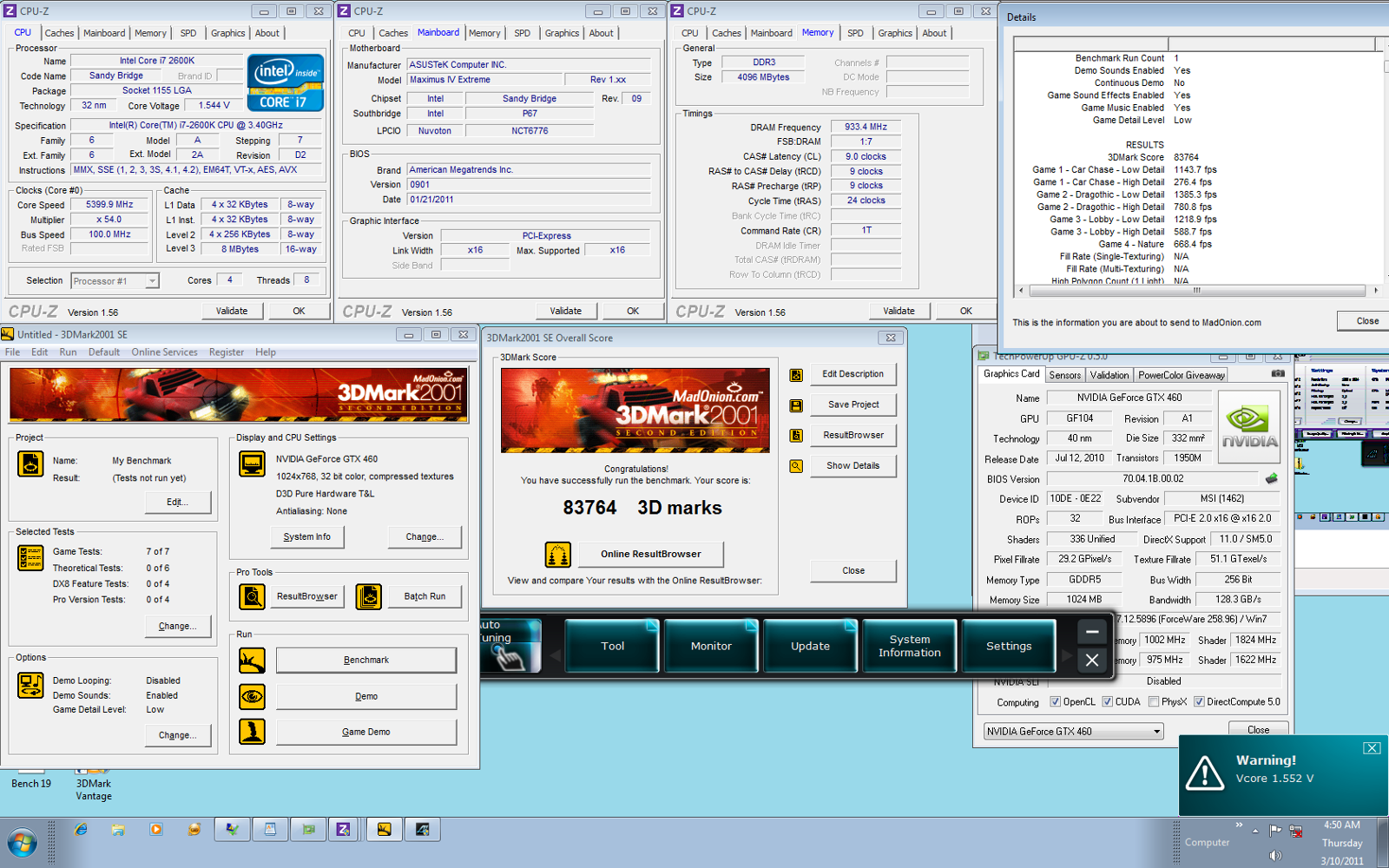Click the floppy disk icon beside Save Project

796,405
